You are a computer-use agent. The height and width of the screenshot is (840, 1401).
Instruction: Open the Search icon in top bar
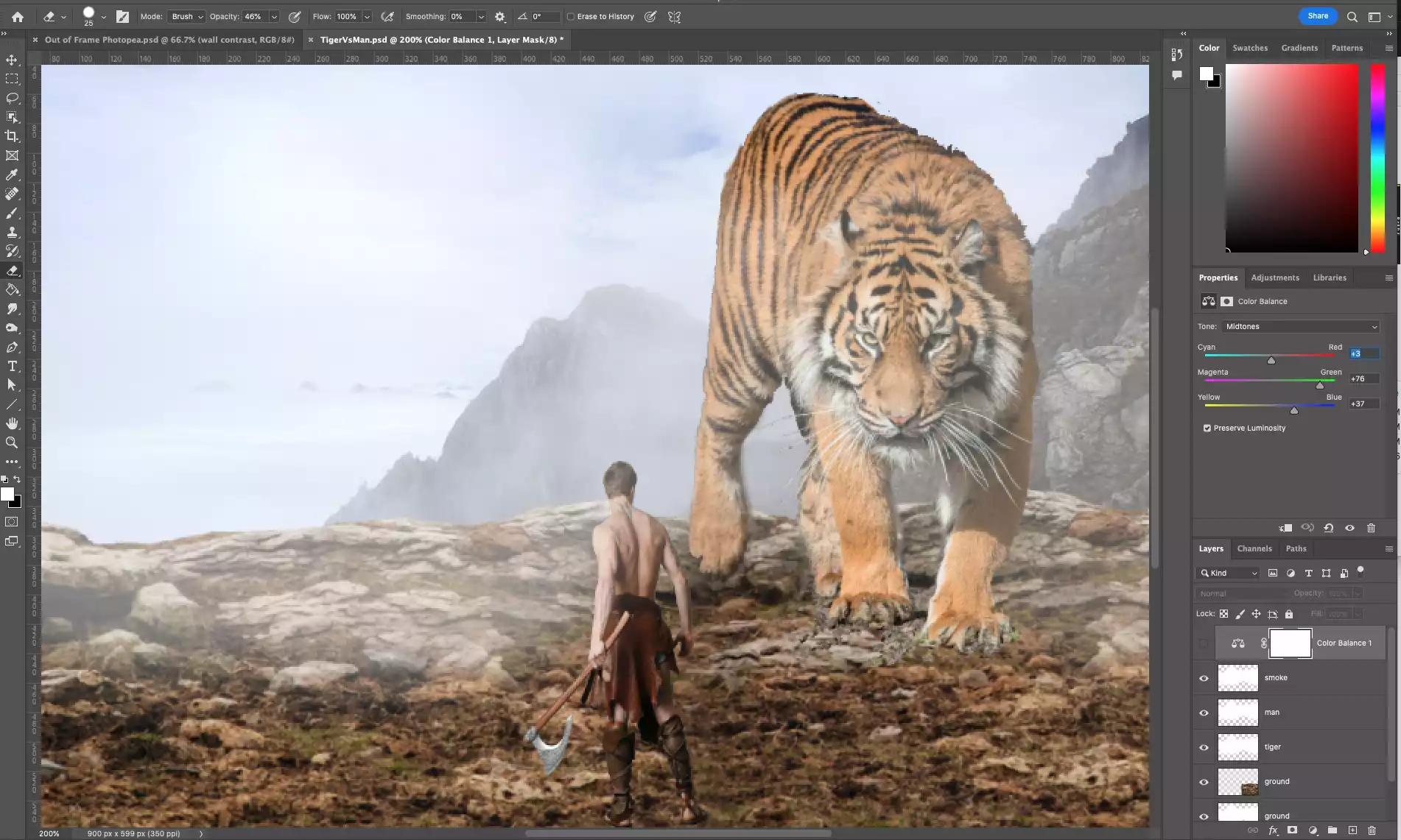point(1352,16)
